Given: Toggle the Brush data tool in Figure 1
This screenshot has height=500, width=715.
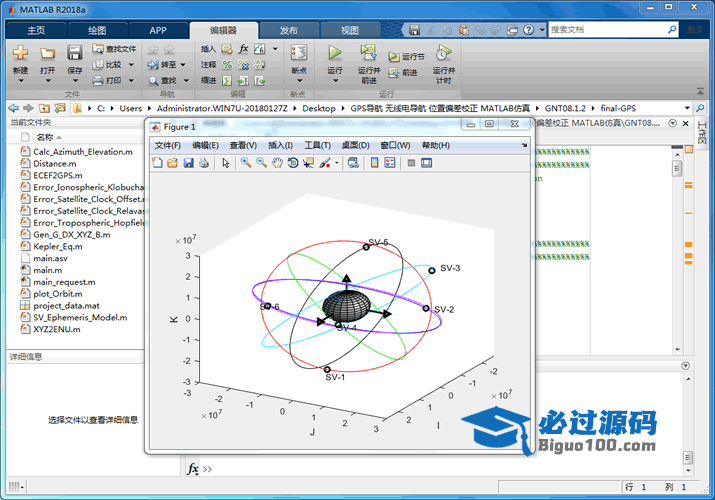Looking at the screenshot, I should coord(325,163).
